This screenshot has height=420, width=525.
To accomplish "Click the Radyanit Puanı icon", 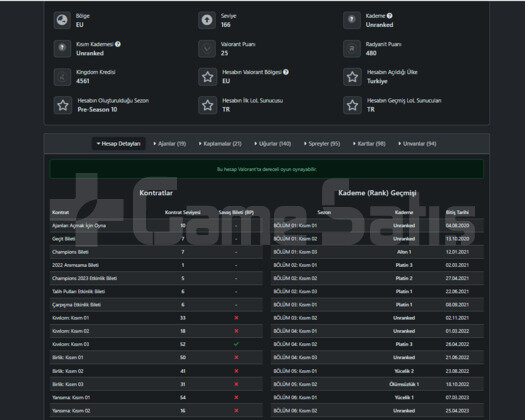I will click(x=352, y=49).
